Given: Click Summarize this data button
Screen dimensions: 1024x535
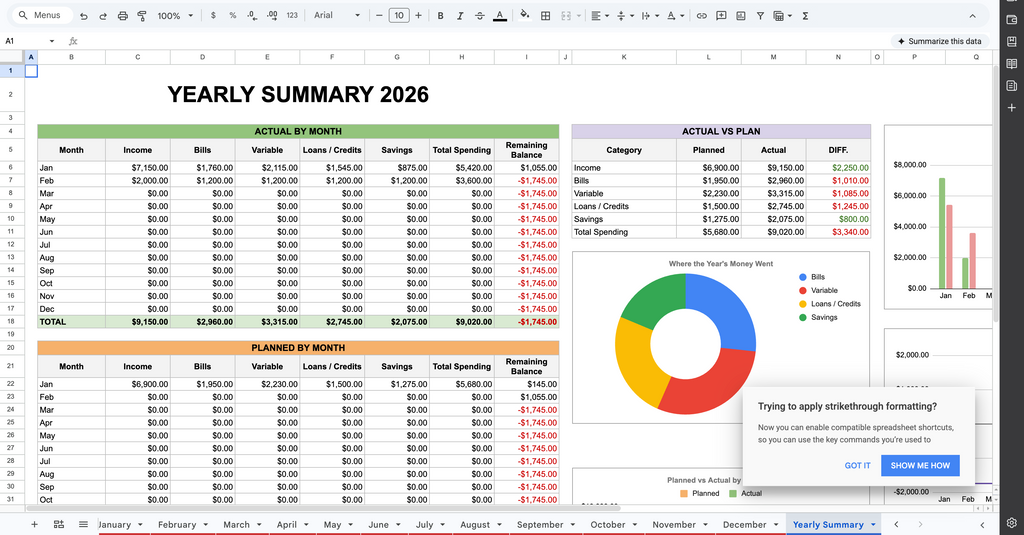Looking at the screenshot, I should click(x=940, y=41).
